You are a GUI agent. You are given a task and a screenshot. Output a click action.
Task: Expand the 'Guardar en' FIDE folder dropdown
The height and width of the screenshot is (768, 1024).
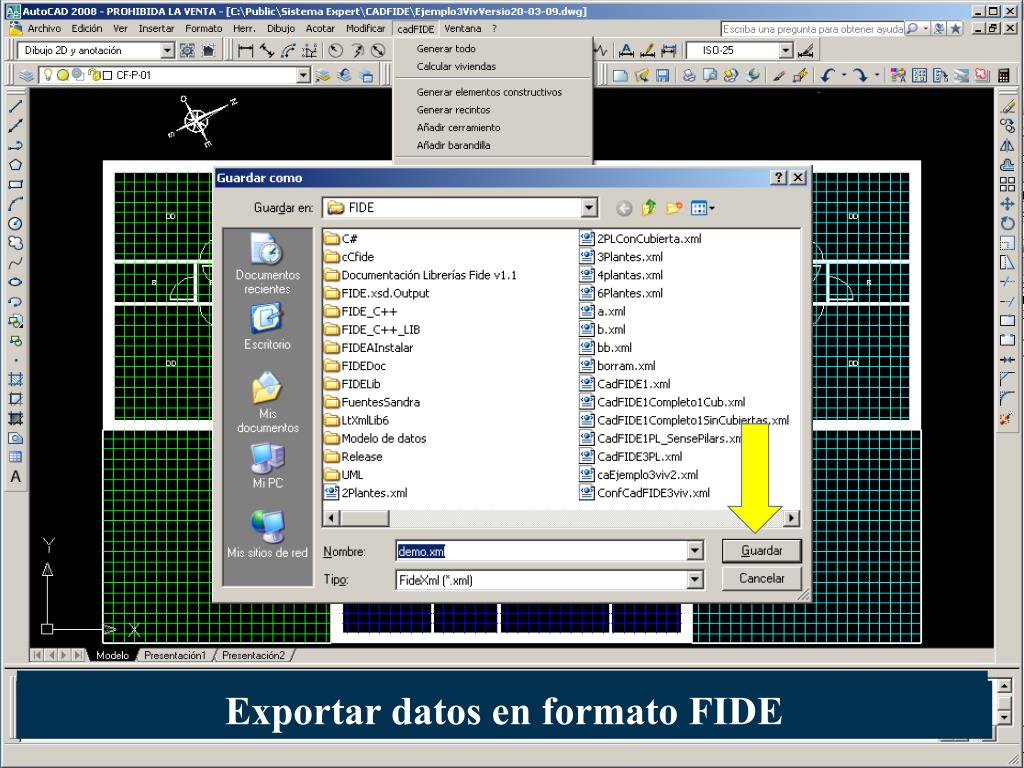(x=588, y=208)
